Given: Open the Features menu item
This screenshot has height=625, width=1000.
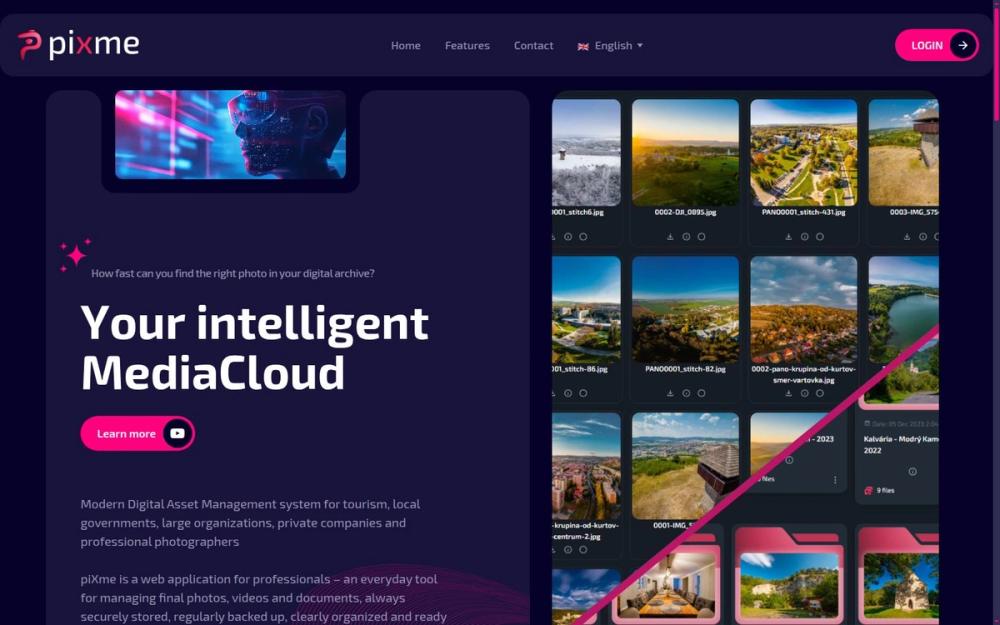Looking at the screenshot, I should tap(467, 46).
